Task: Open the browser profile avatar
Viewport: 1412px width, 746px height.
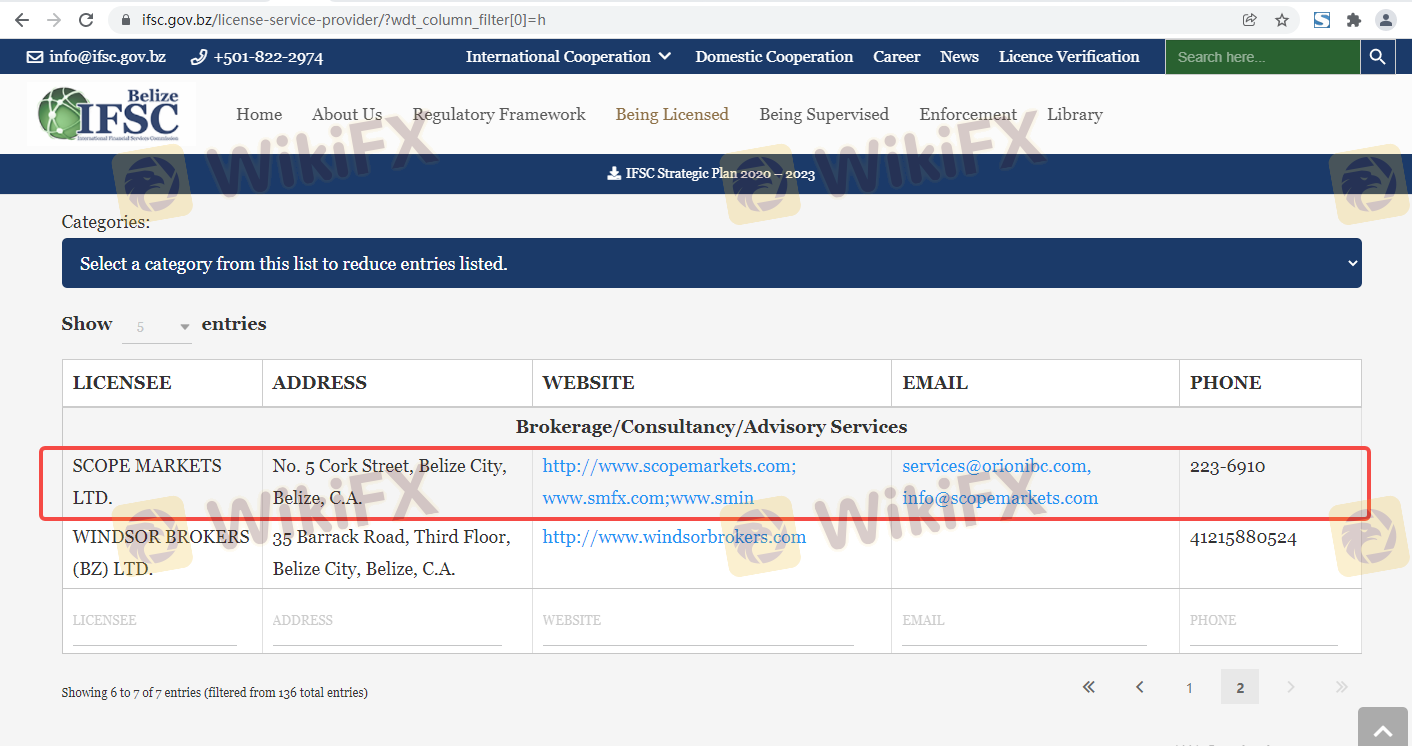Action: [x=1385, y=20]
